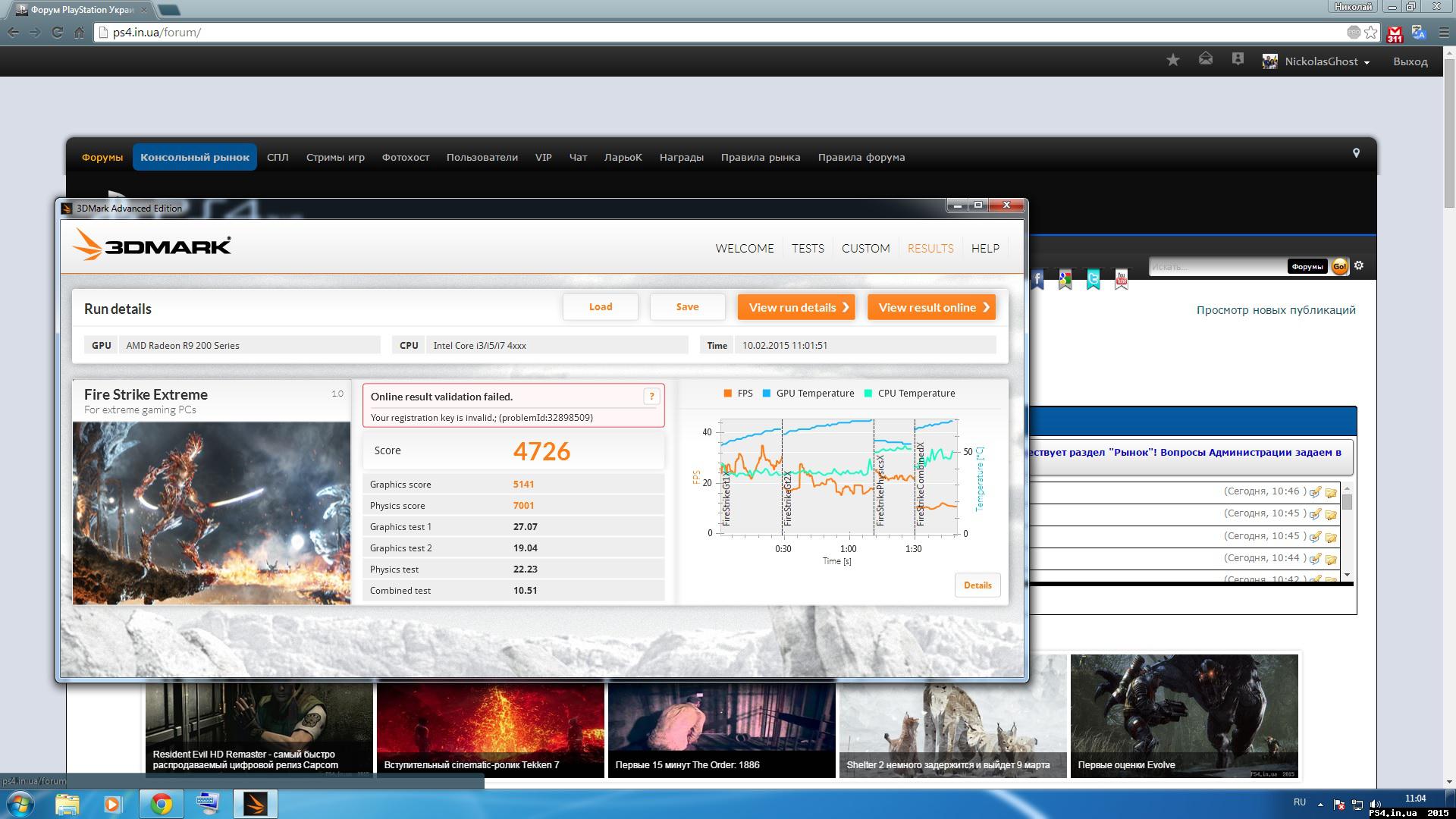Open the HELP tab in 3DMark
Image resolution: width=1456 pixels, height=819 pixels.
985,248
